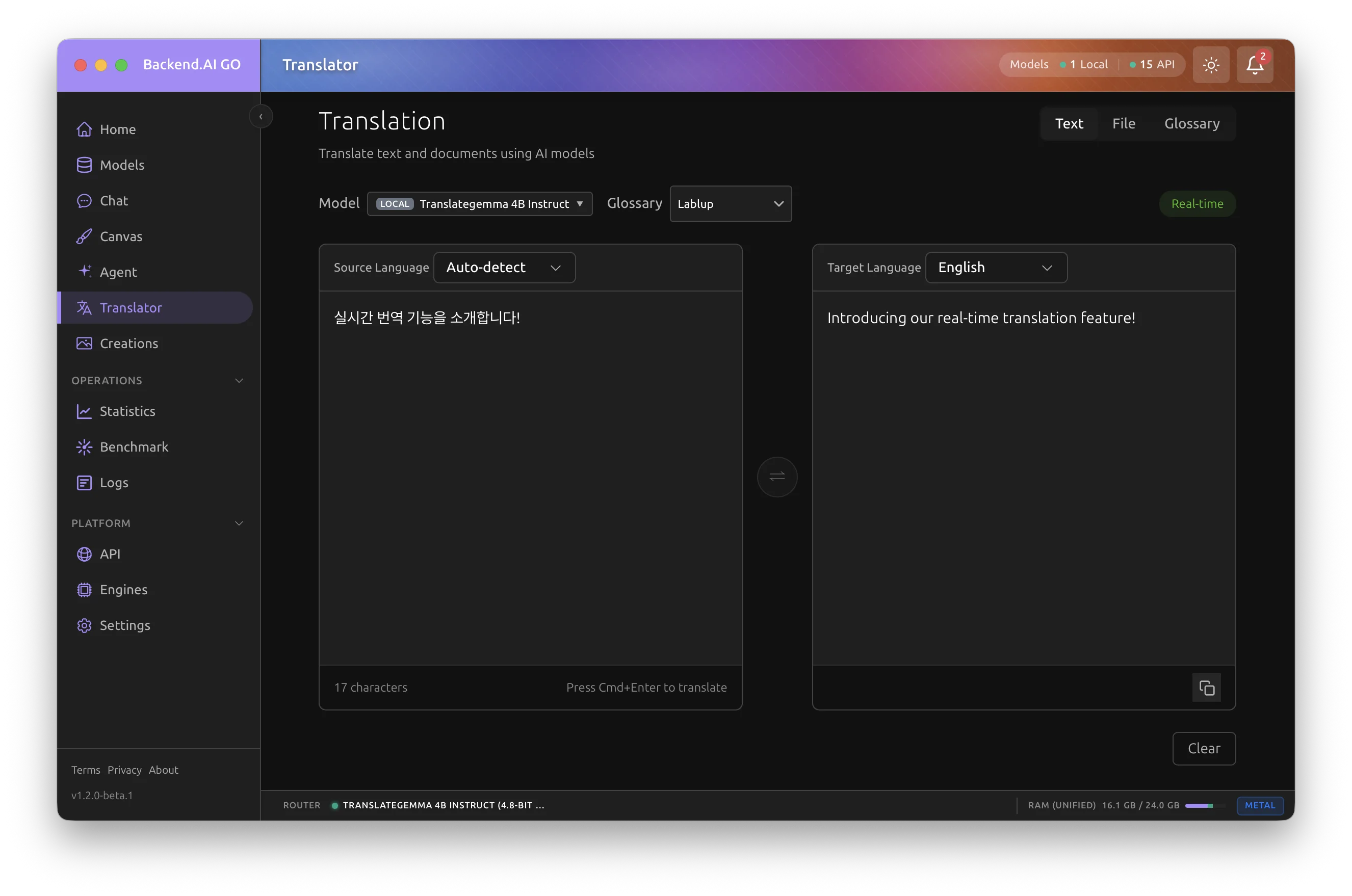
Task: Open notifications via the bell icon
Action: [x=1255, y=65]
